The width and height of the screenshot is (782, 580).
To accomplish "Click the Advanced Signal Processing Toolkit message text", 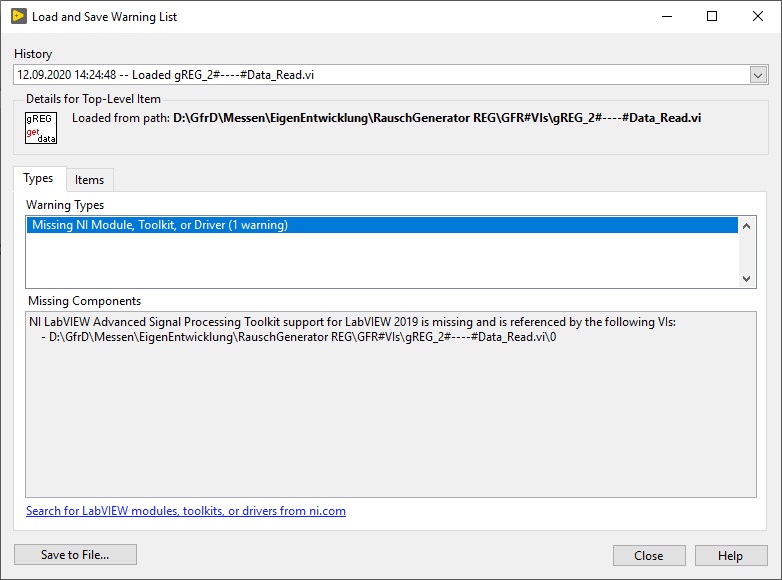I will [352, 322].
